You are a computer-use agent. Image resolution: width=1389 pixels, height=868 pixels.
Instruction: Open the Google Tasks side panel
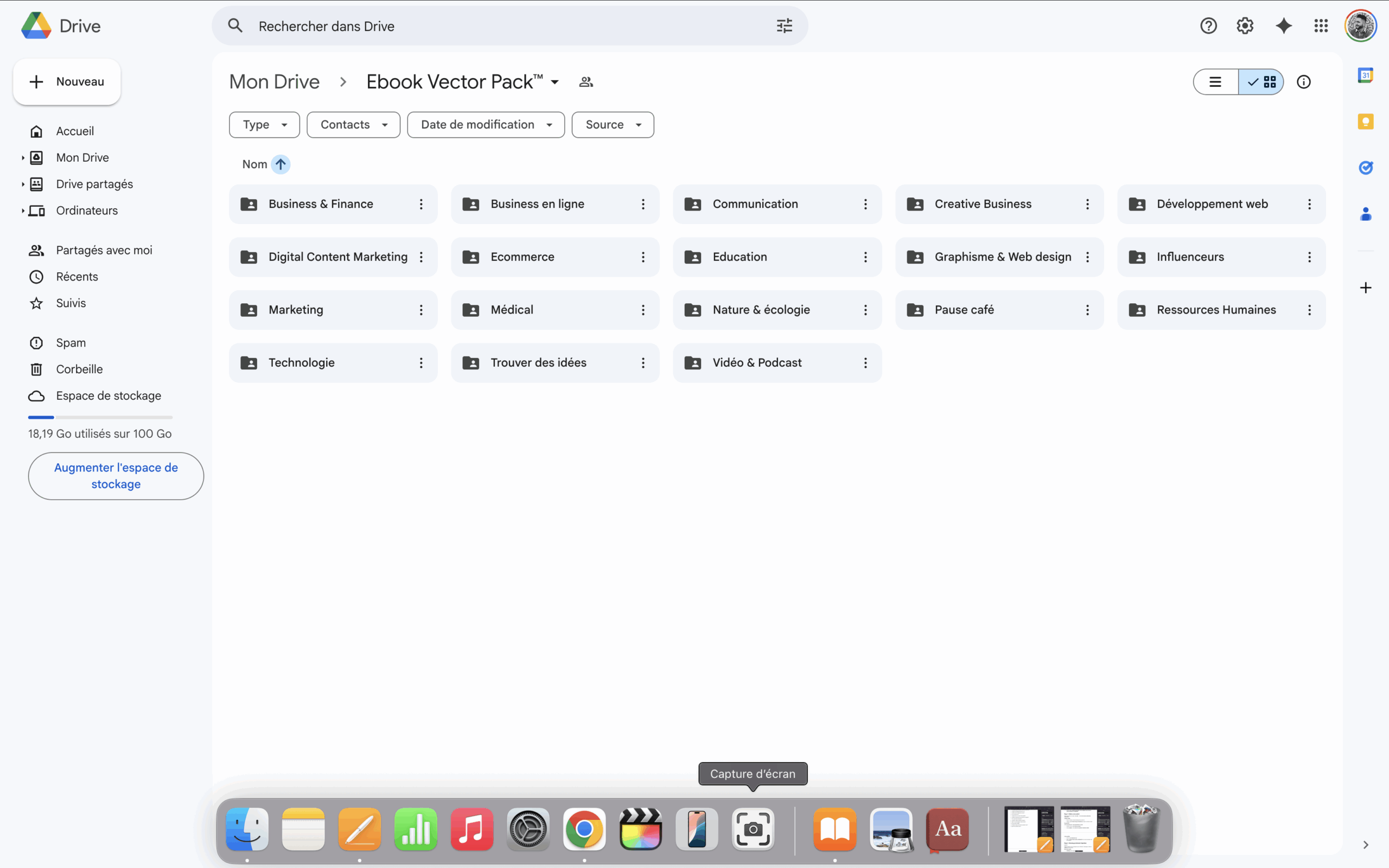coord(1366,168)
